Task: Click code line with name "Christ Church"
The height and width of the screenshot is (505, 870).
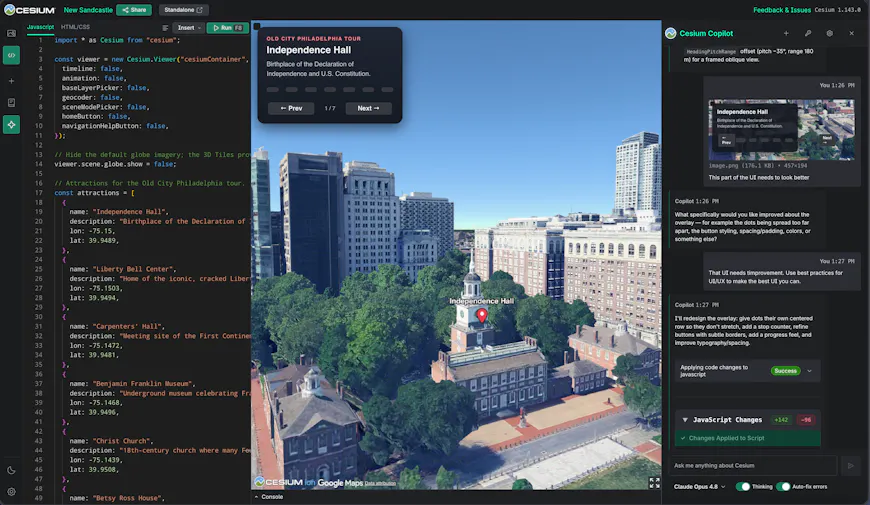Action: click(113, 441)
